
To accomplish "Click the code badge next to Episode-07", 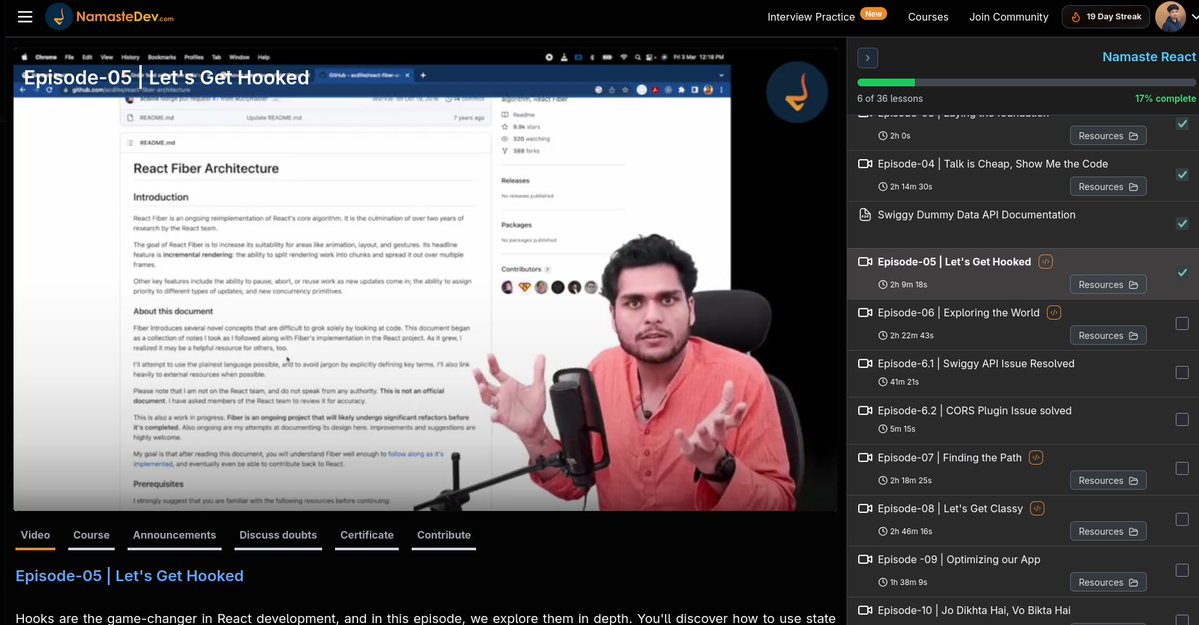I will pos(1036,457).
